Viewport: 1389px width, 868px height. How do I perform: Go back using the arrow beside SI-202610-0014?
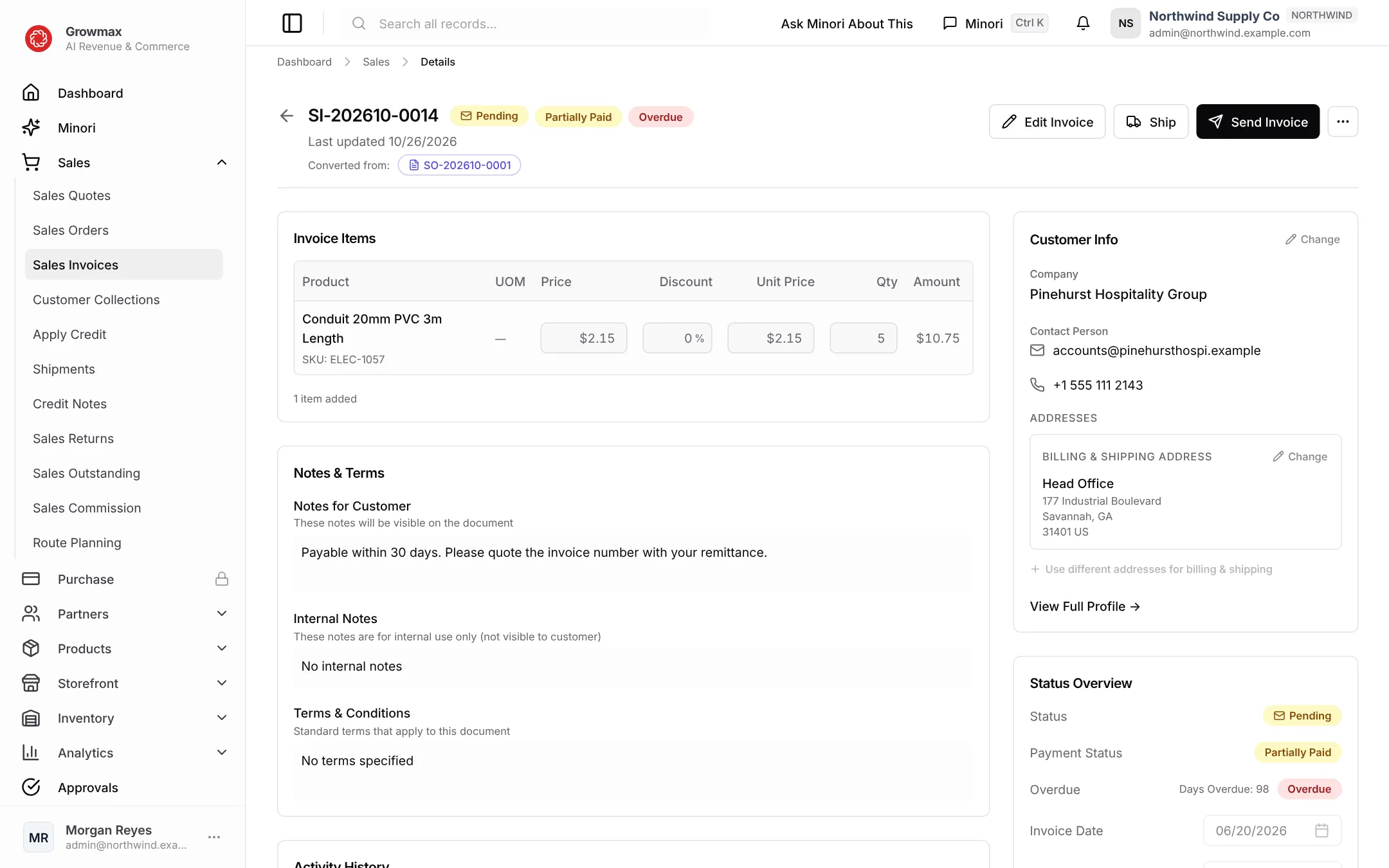287,116
